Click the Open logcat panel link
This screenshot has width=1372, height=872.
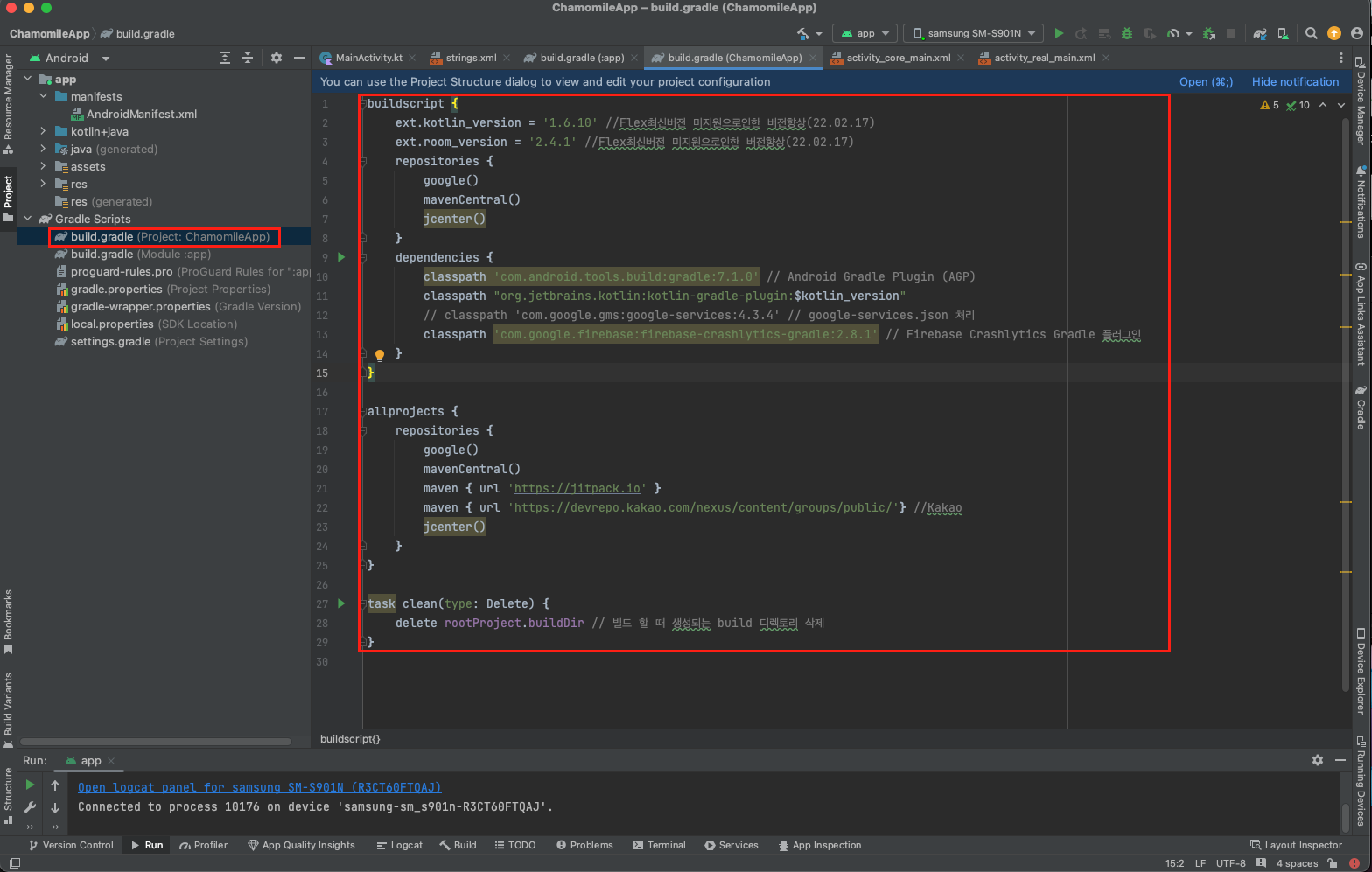point(259,787)
